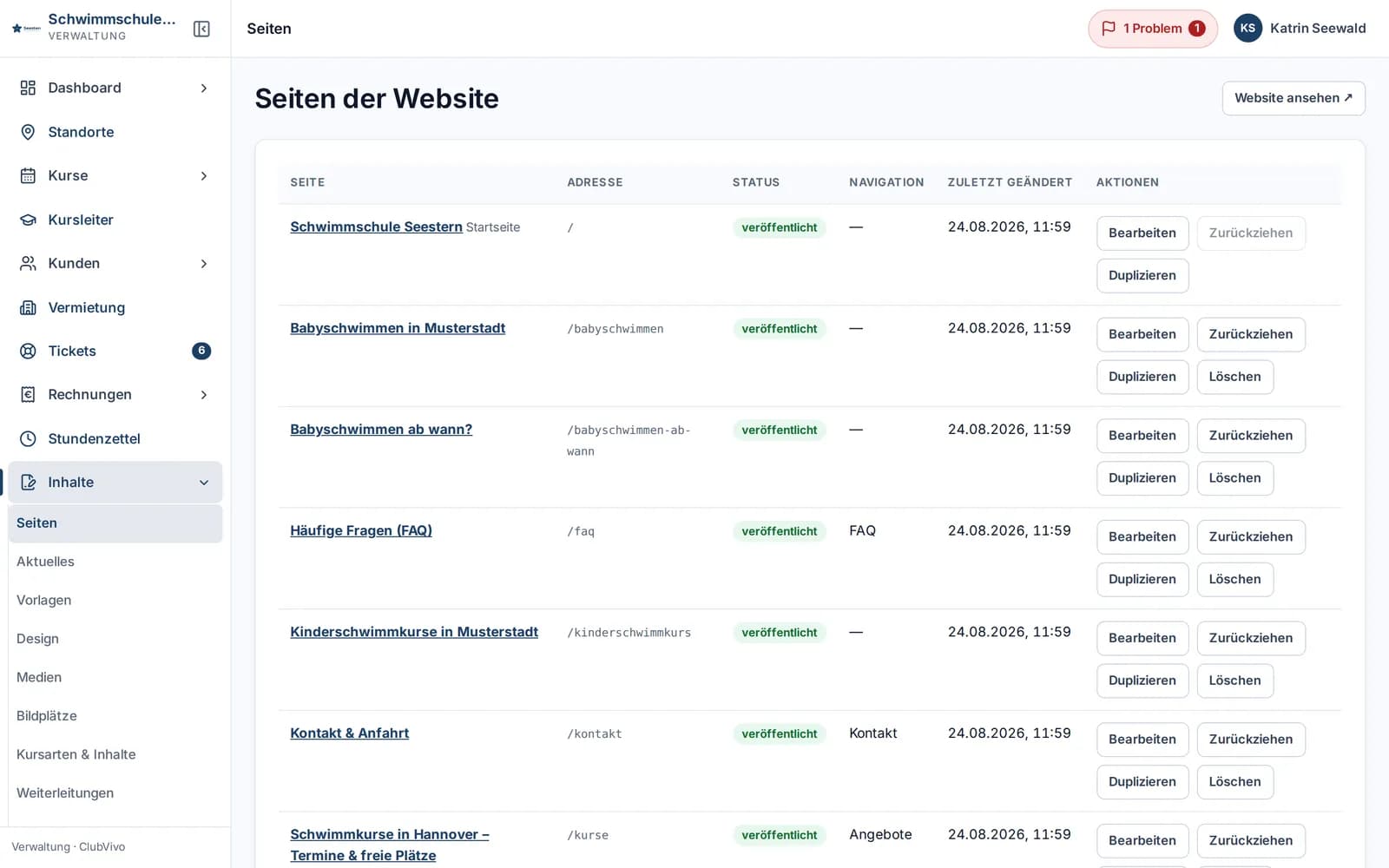Click the Vermietung building icon

click(28, 307)
